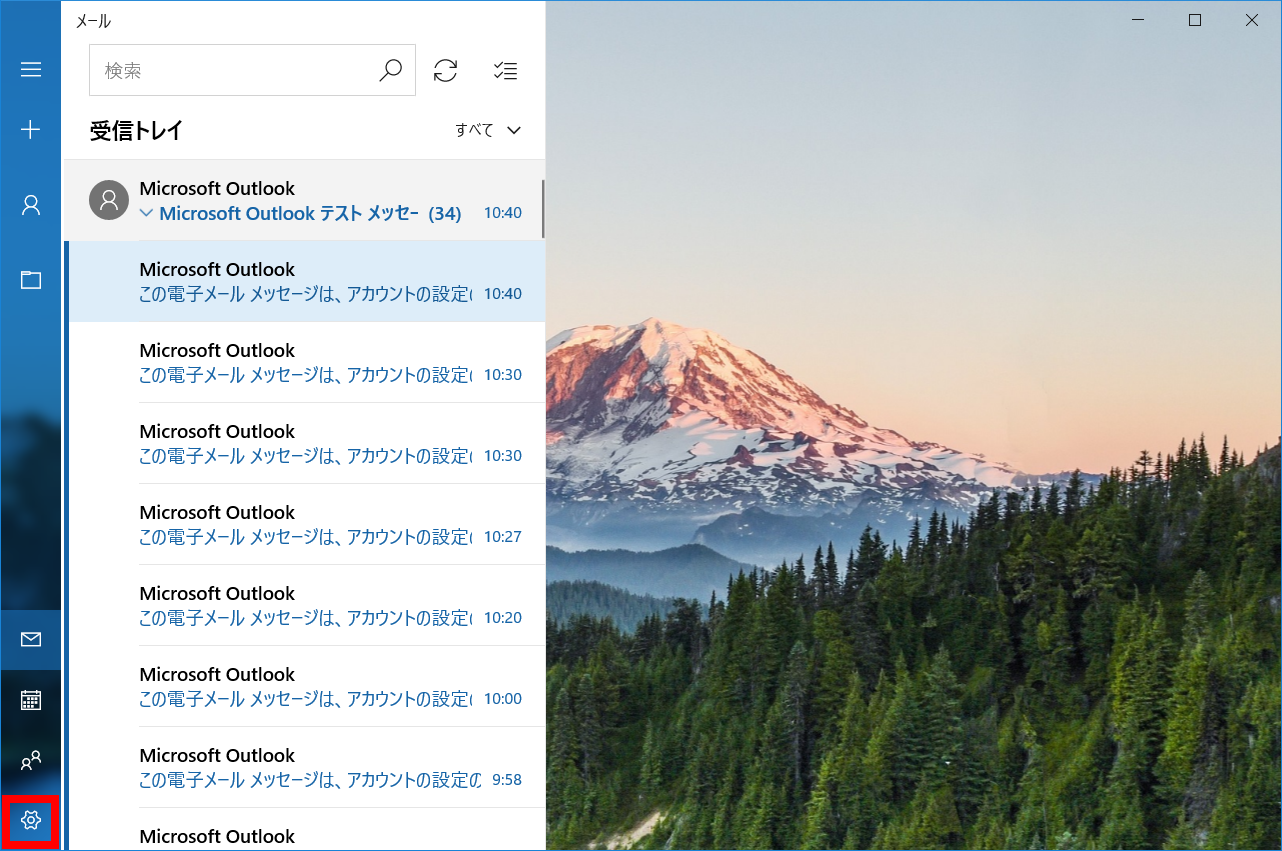Open the hamburger navigation menu
Image resolution: width=1282 pixels, height=851 pixels.
tap(31, 69)
